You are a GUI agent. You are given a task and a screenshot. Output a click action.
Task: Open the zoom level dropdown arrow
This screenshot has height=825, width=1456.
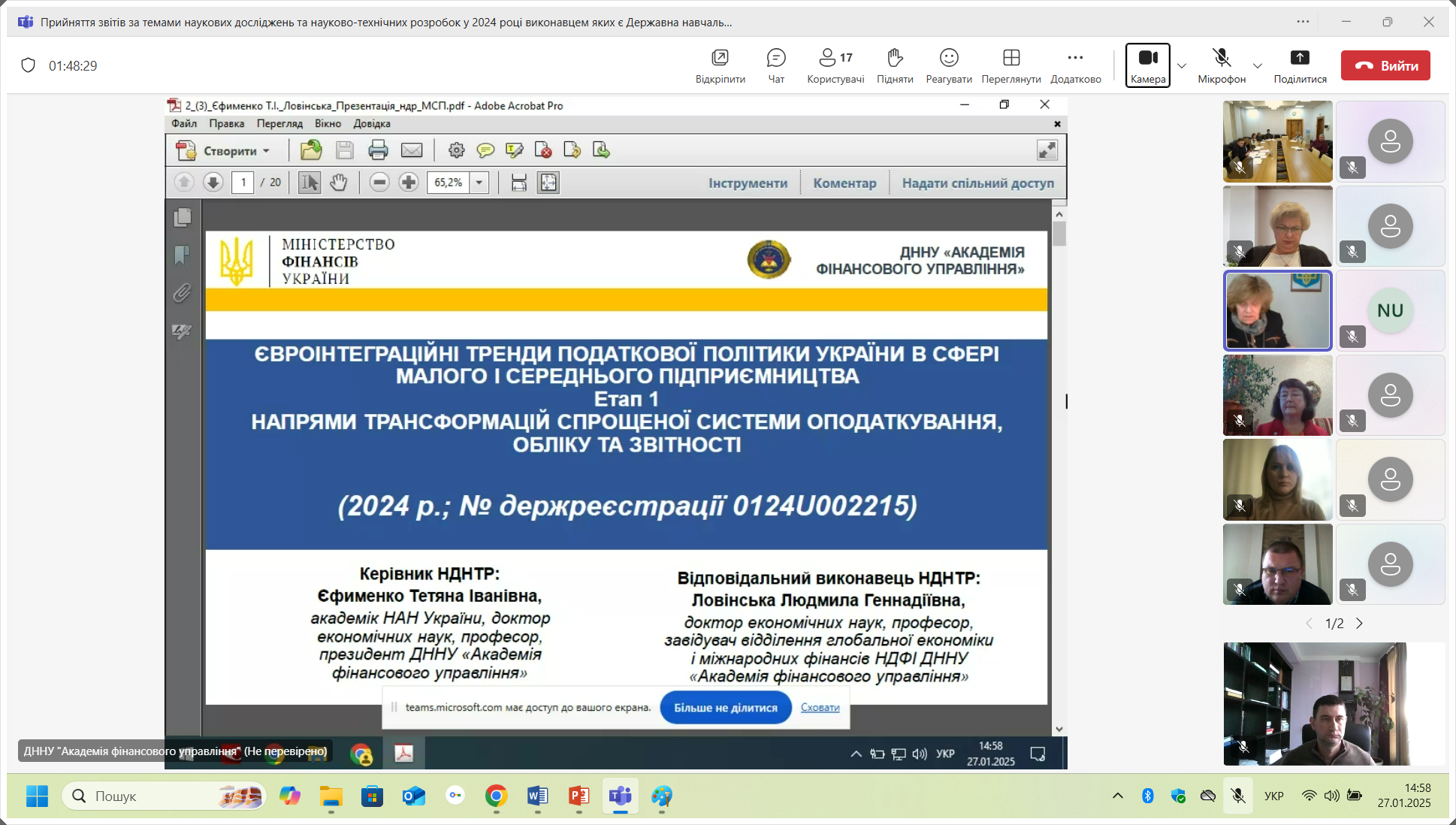pyautogui.click(x=479, y=183)
